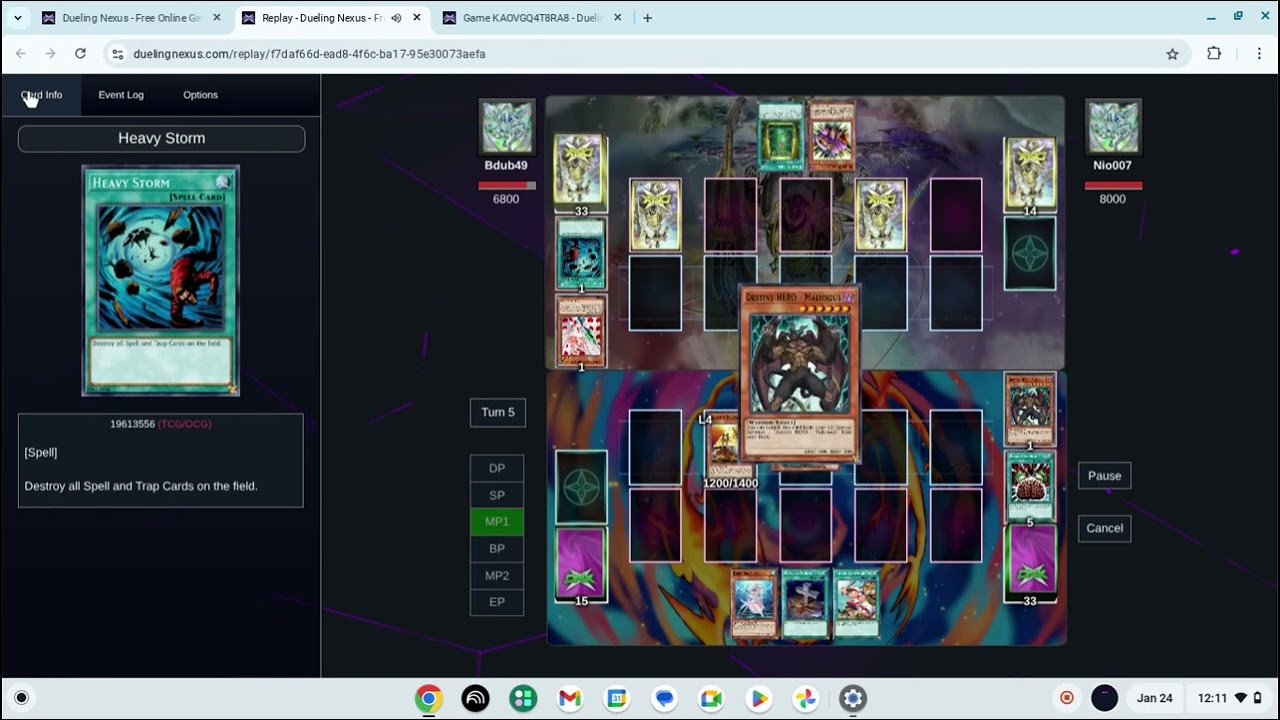The image size is (1280, 720).
Task: Click the lower field's compass-symbol field zone
Action: (x=581, y=487)
